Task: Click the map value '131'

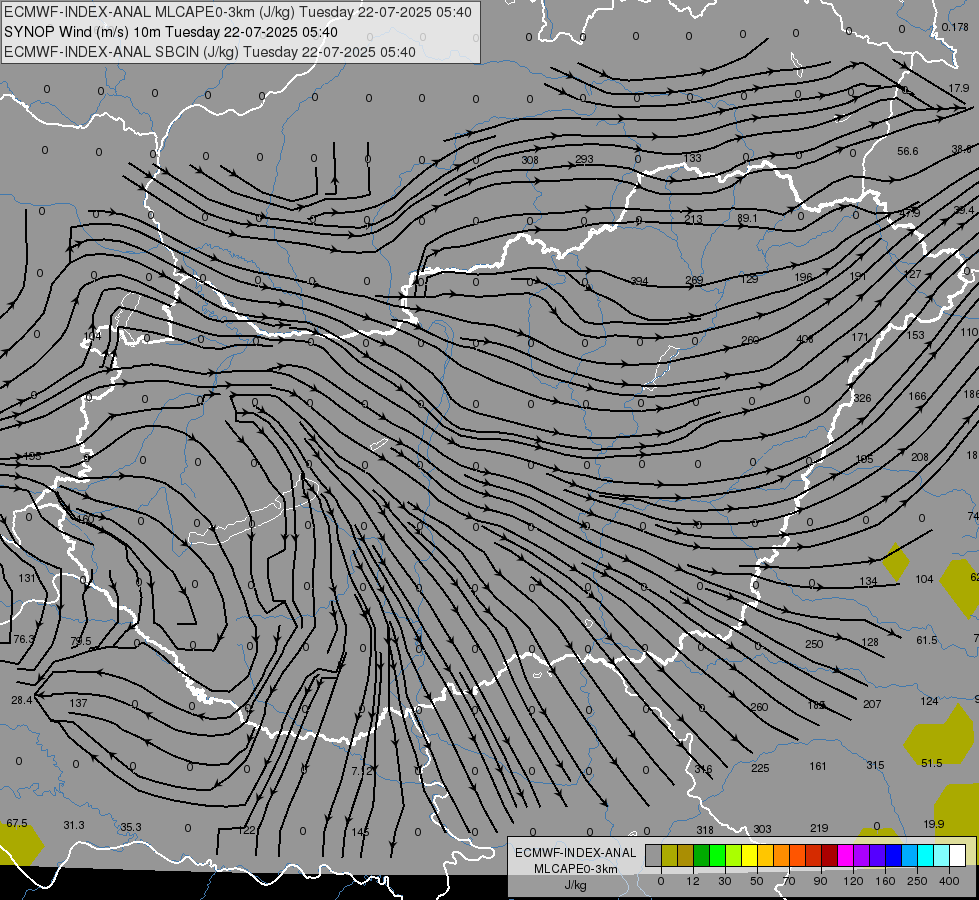Action: [x=27, y=578]
